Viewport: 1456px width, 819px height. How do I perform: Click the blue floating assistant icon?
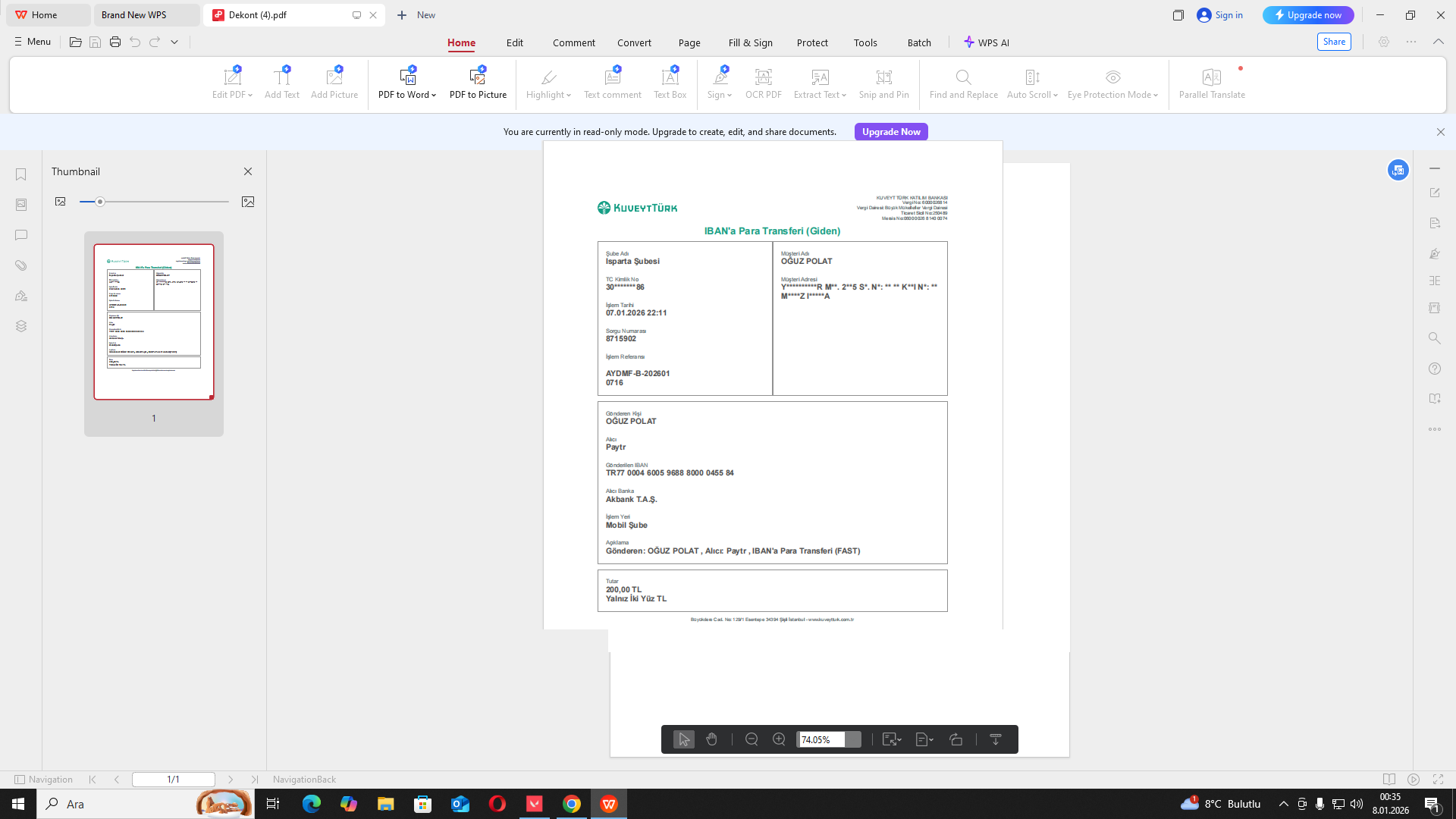[x=1398, y=170]
